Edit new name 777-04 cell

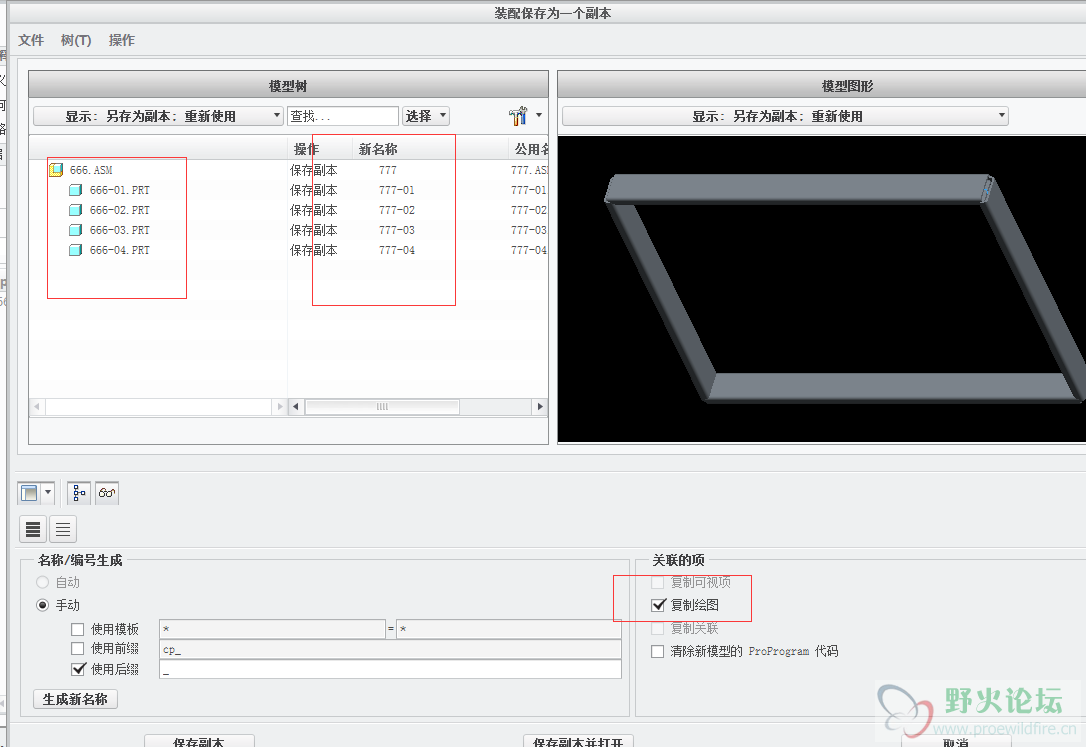click(x=397, y=250)
